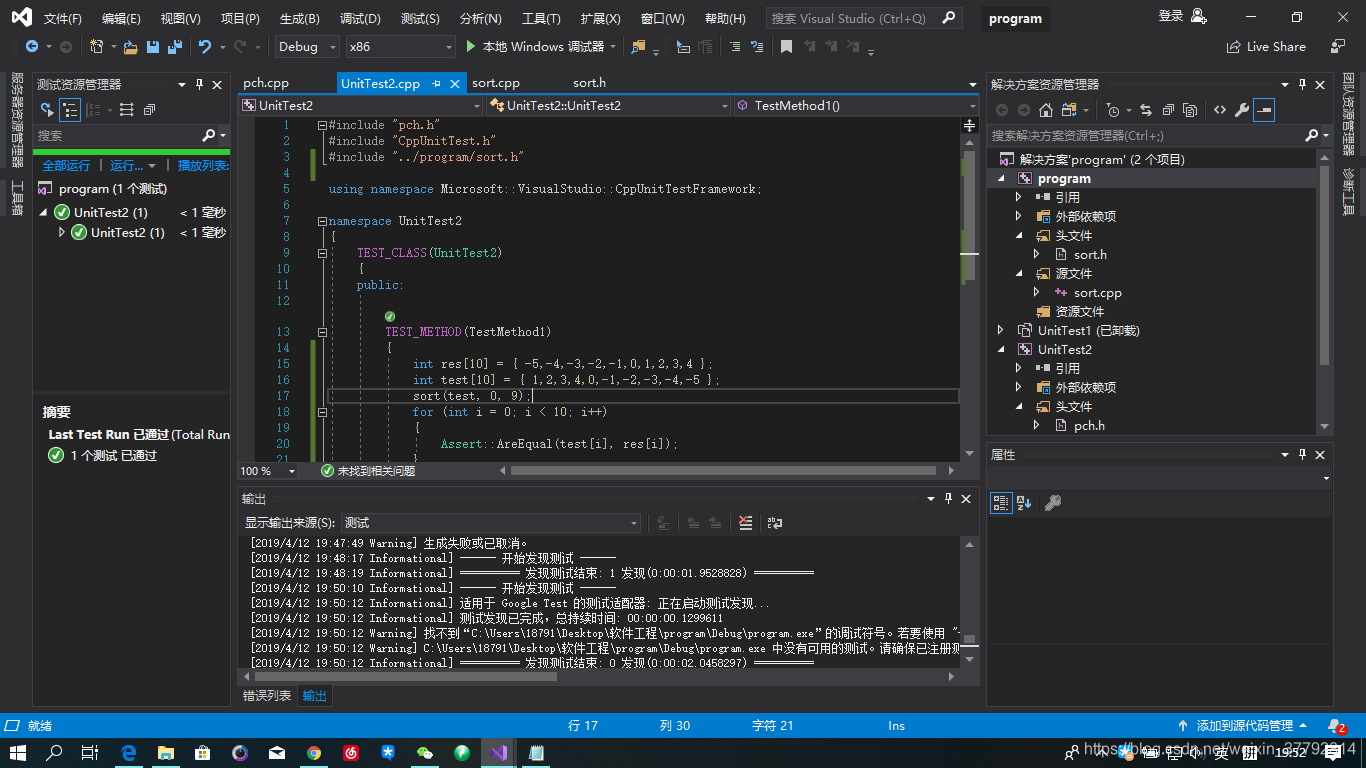Open the 文件(F) menu
Viewport: 1366px width, 768px height.
pyautogui.click(x=63, y=19)
